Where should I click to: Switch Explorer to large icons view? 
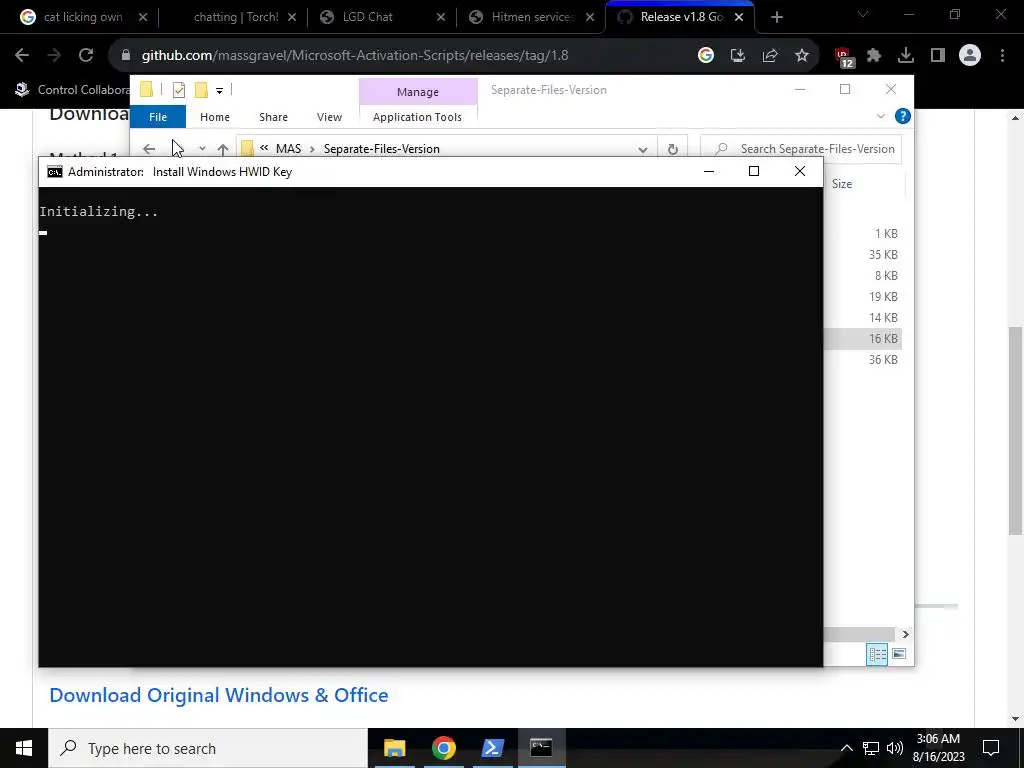click(x=899, y=654)
